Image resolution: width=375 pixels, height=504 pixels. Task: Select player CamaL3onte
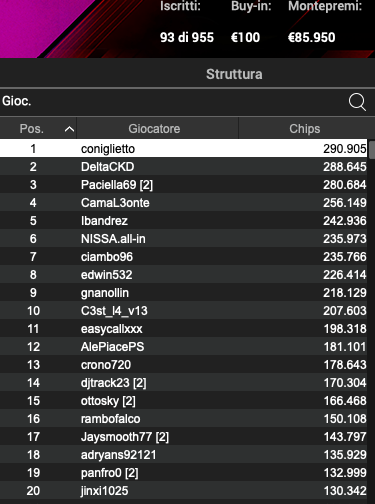click(x=115, y=203)
